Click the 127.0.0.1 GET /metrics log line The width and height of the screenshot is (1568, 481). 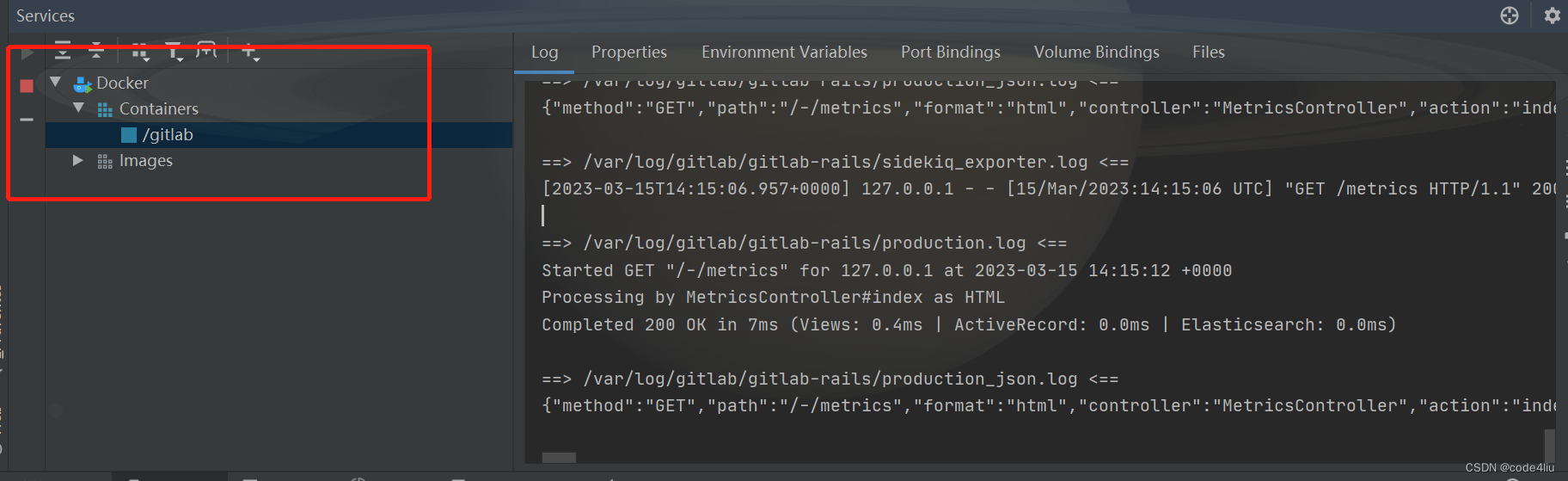[1048, 188]
